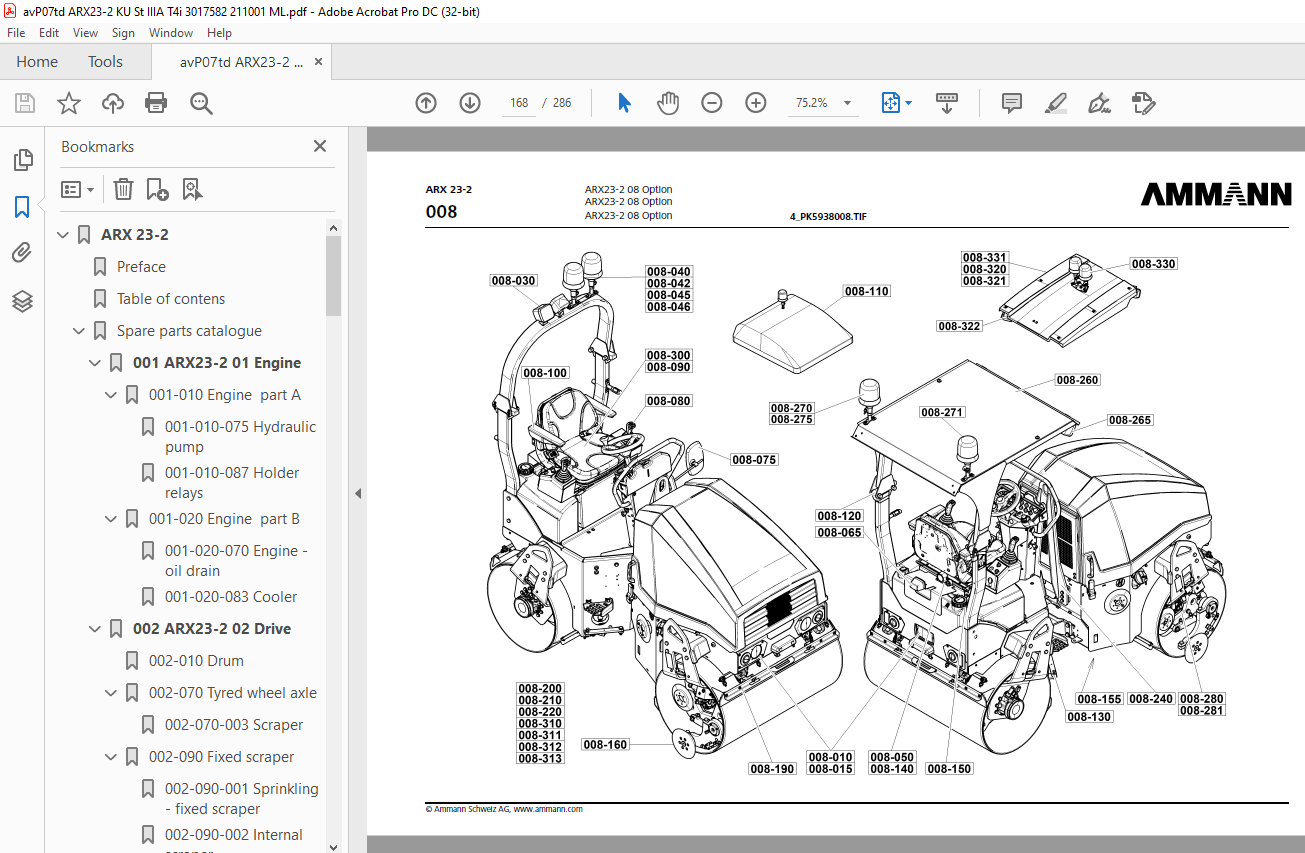The height and width of the screenshot is (853, 1305).
Task: Click part label 008-160 in diagram
Action: click(x=605, y=745)
